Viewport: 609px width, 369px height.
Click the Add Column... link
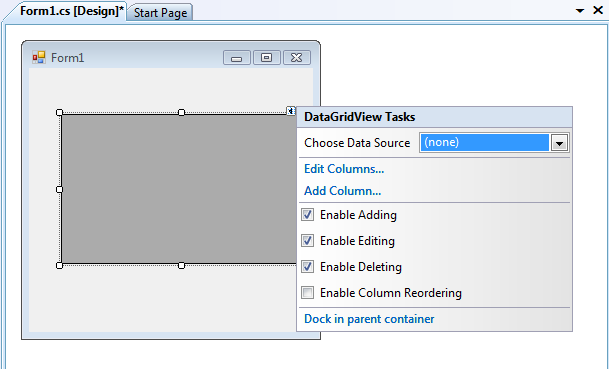343,191
